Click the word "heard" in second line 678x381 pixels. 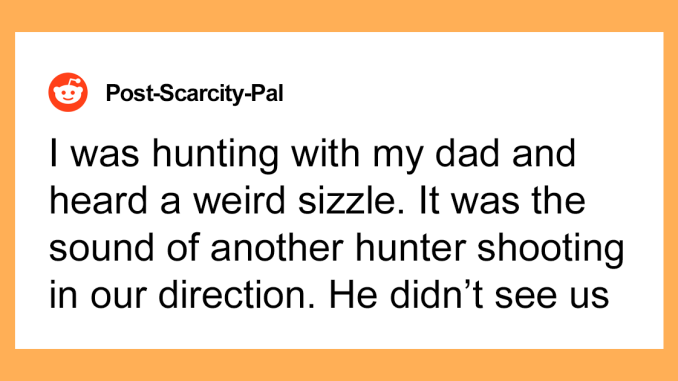[x=99, y=200]
